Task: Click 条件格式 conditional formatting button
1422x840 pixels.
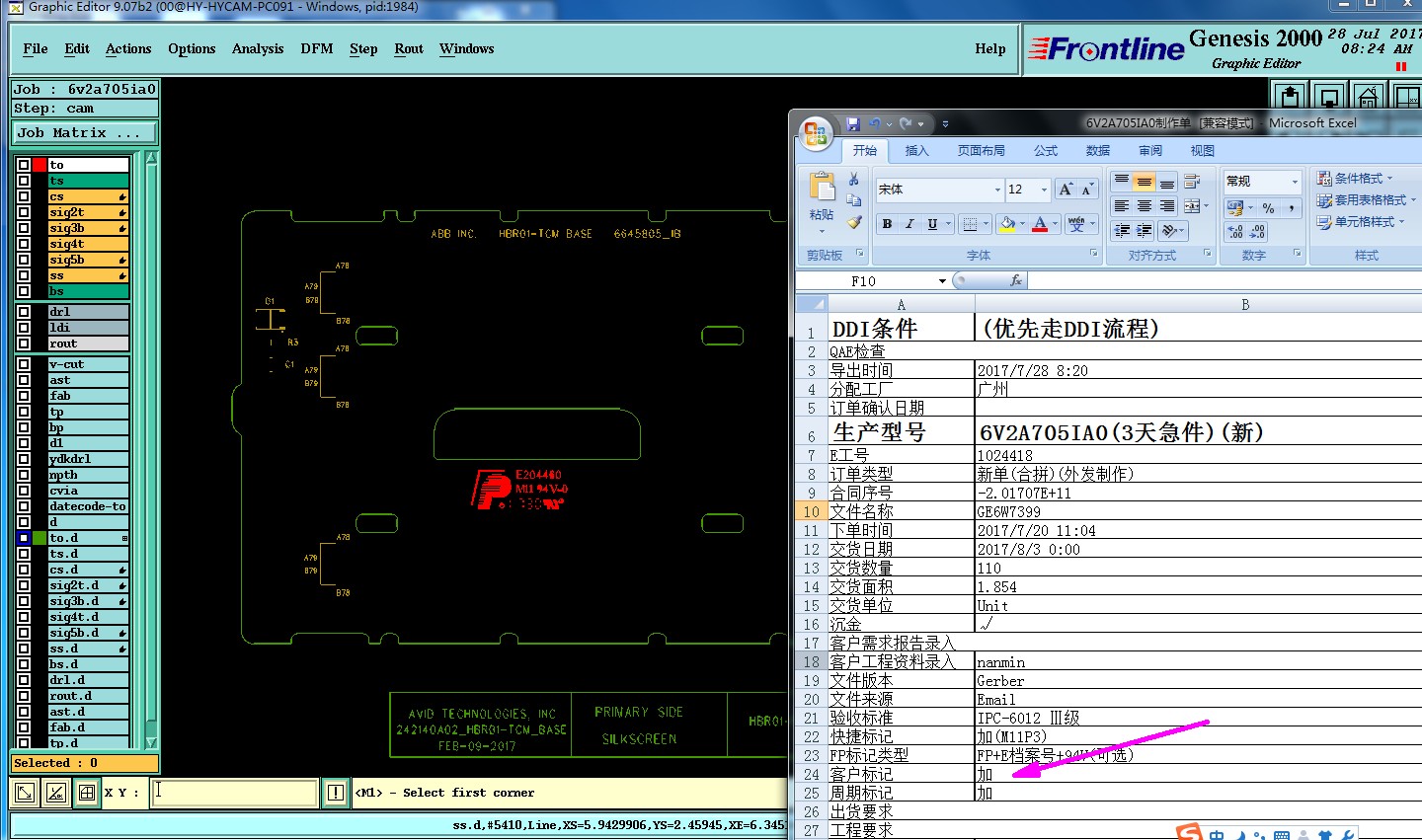Action: [1355, 179]
